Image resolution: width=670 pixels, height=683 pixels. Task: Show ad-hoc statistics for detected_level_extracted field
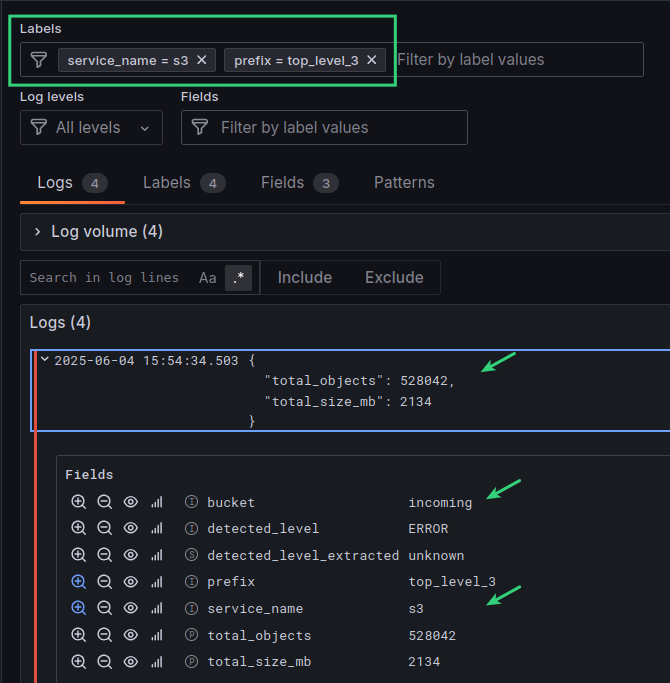tap(157, 555)
